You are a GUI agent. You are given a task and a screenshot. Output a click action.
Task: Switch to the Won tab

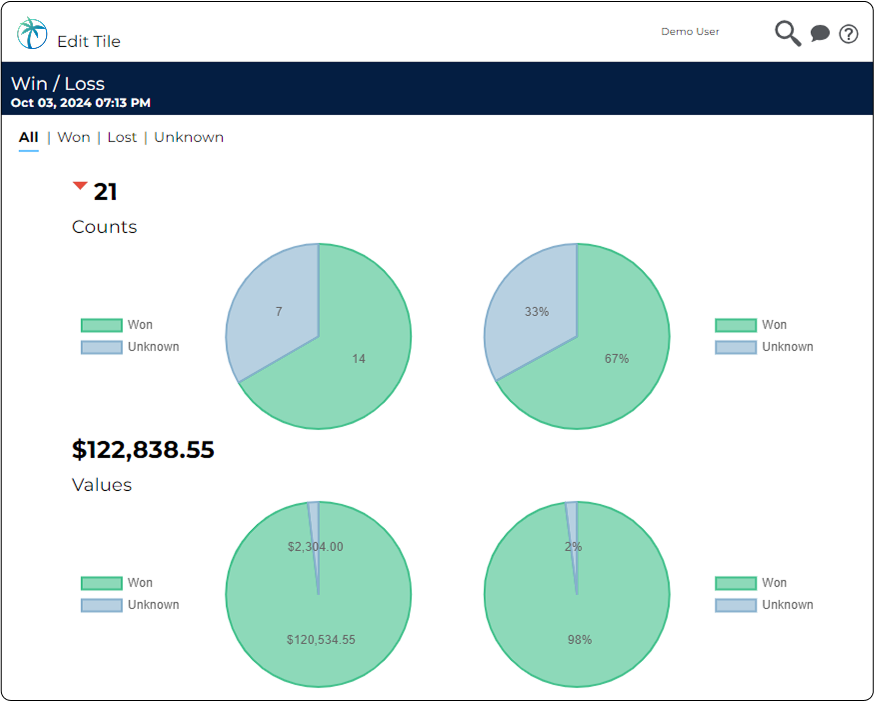click(x=73, y=137)
